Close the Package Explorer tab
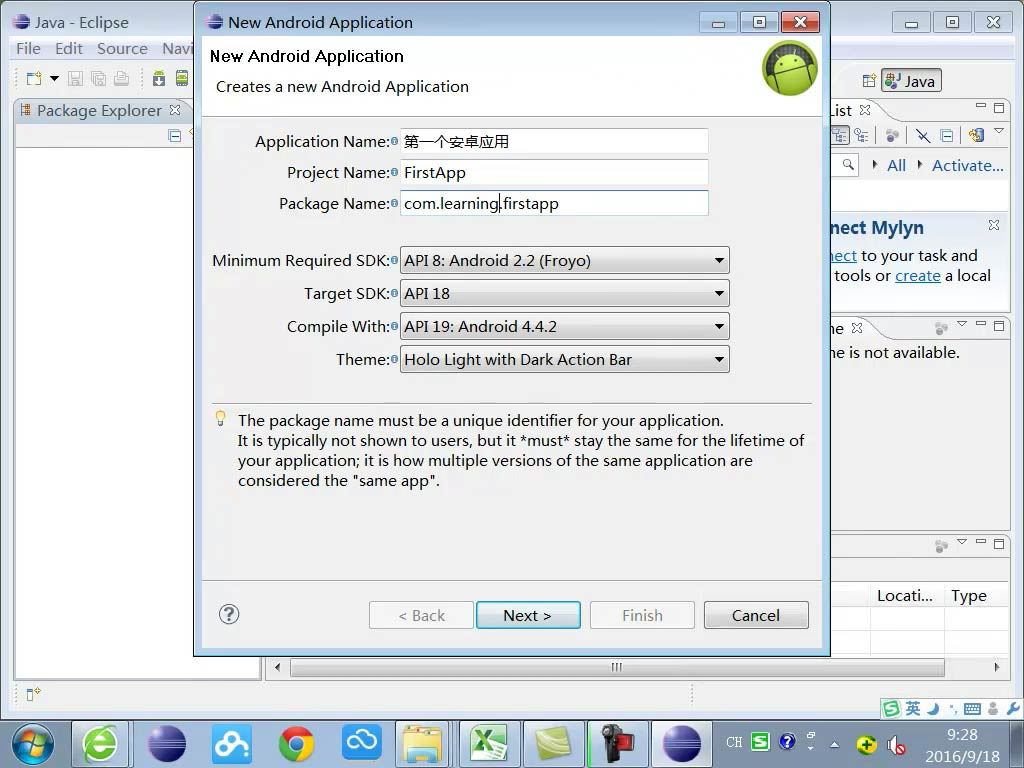 click(x=175, y=110)
